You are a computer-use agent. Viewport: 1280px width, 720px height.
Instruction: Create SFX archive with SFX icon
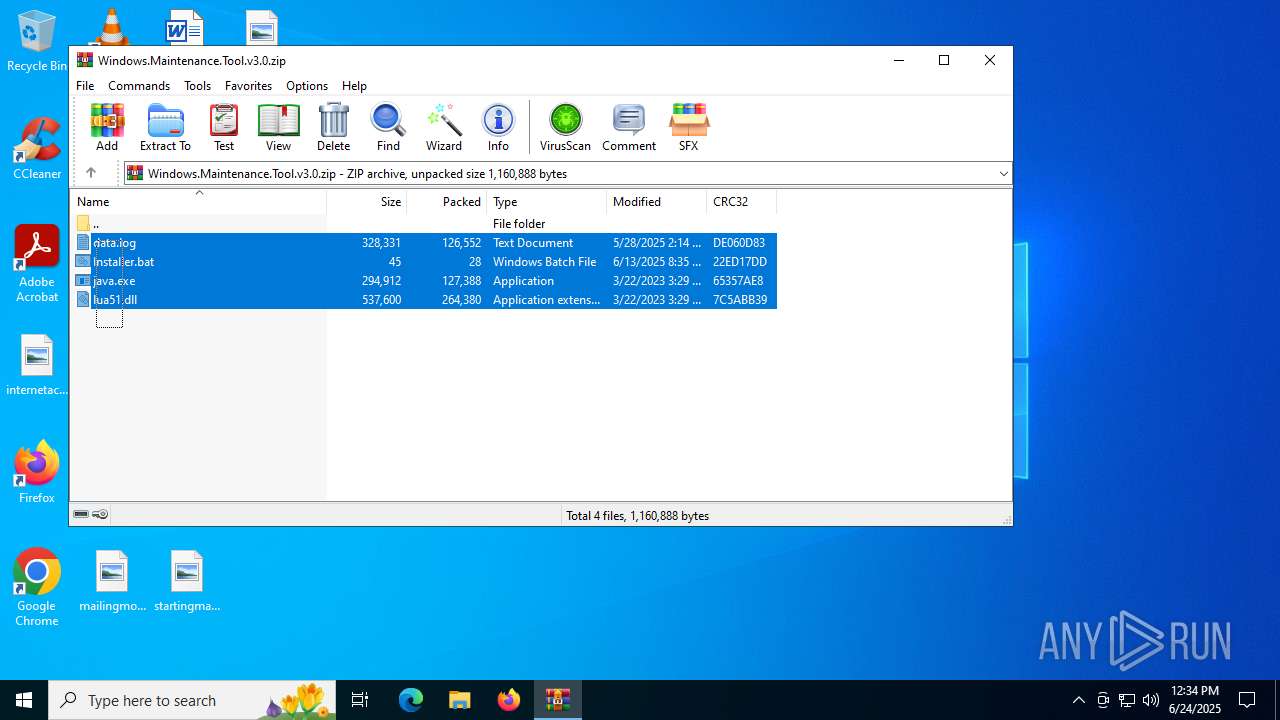[689, 127]
